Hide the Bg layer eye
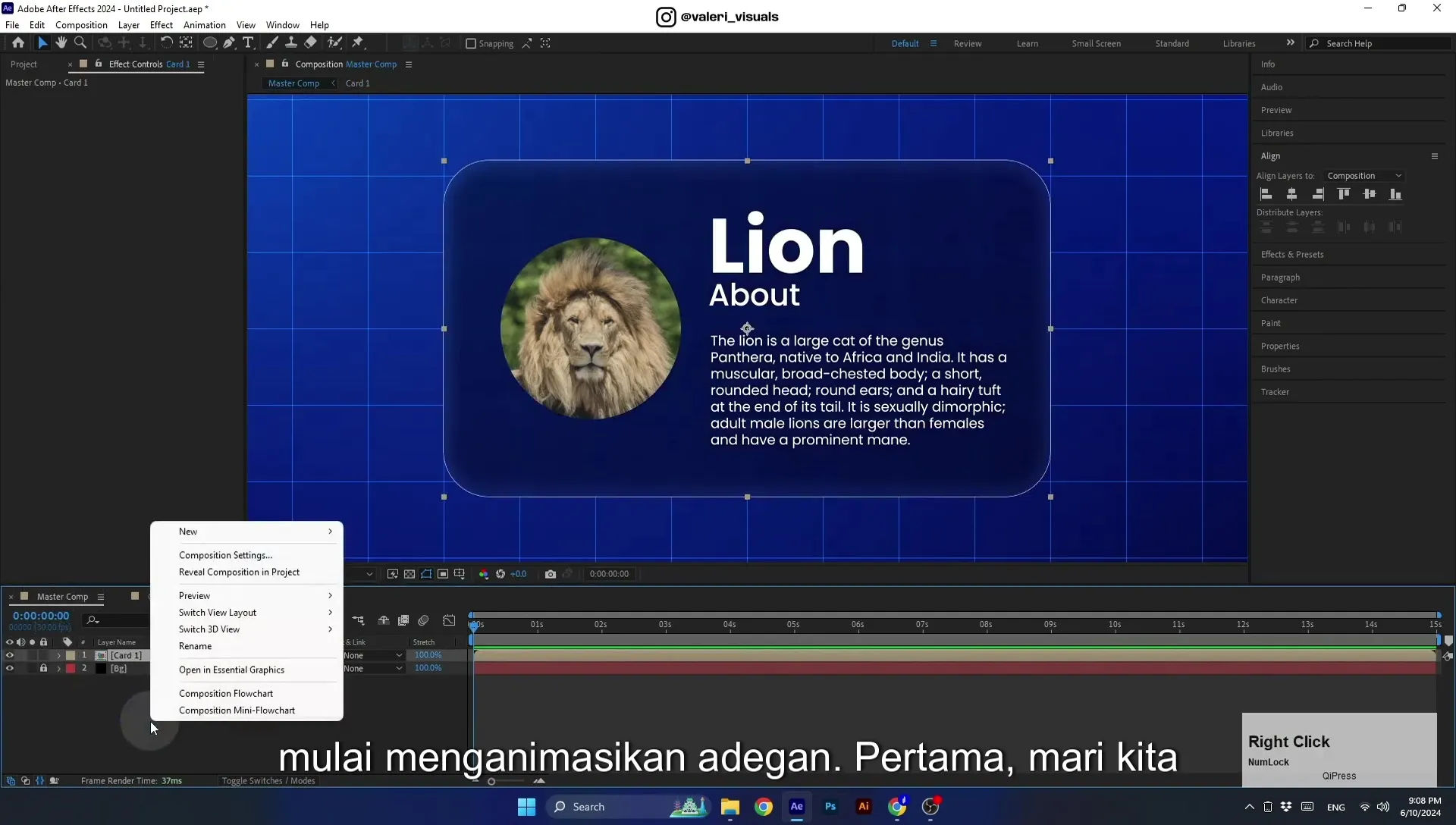The height and width of the screenshot is (825, 1456). (x=10, y=669)
